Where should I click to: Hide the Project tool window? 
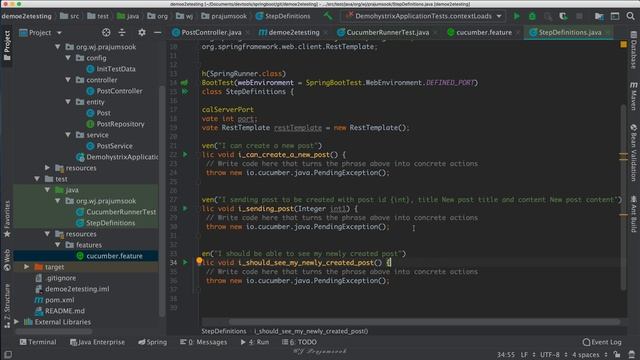[x=158, y=32]
